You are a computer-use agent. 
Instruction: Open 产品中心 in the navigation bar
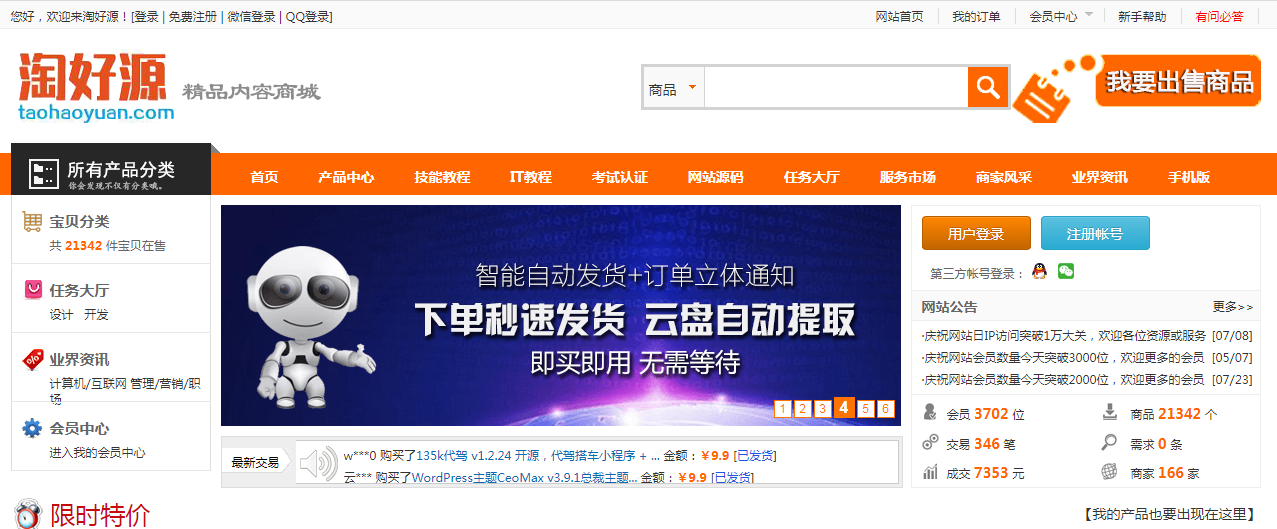coord(346,177)
